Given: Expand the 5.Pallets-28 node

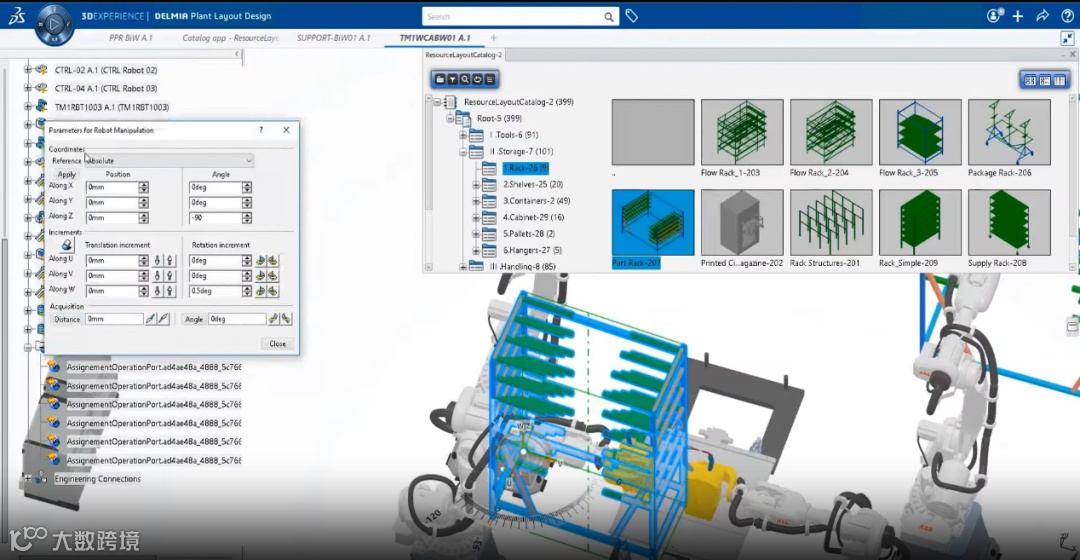Looking at the screenshot, I should coord(476,234).
